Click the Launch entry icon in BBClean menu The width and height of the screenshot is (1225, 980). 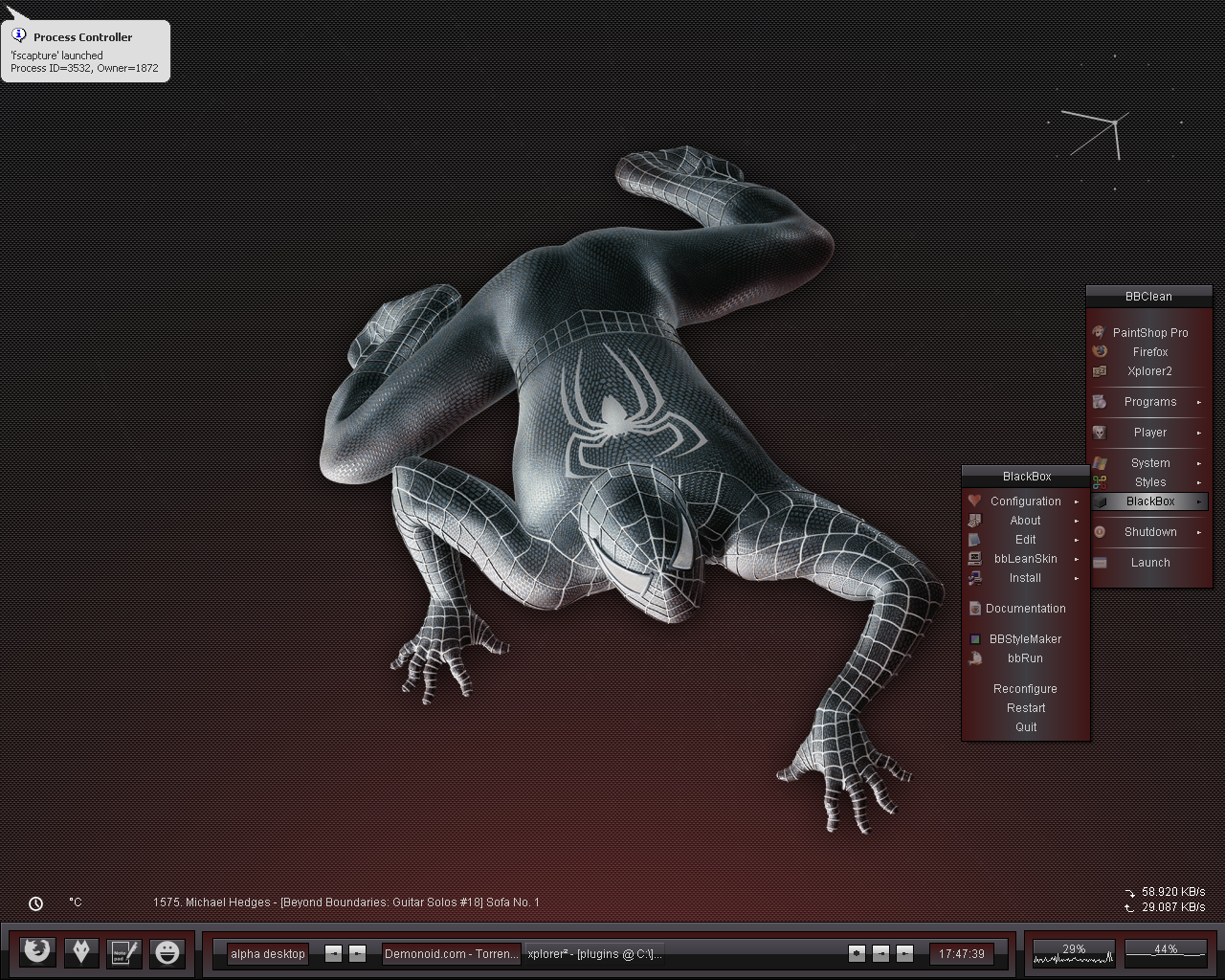click(x=1100, y=562)
